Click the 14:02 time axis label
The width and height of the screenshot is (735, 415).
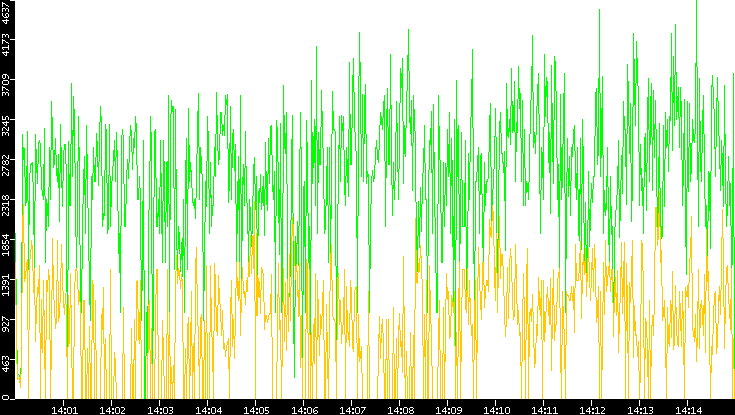tap(112, 410)
